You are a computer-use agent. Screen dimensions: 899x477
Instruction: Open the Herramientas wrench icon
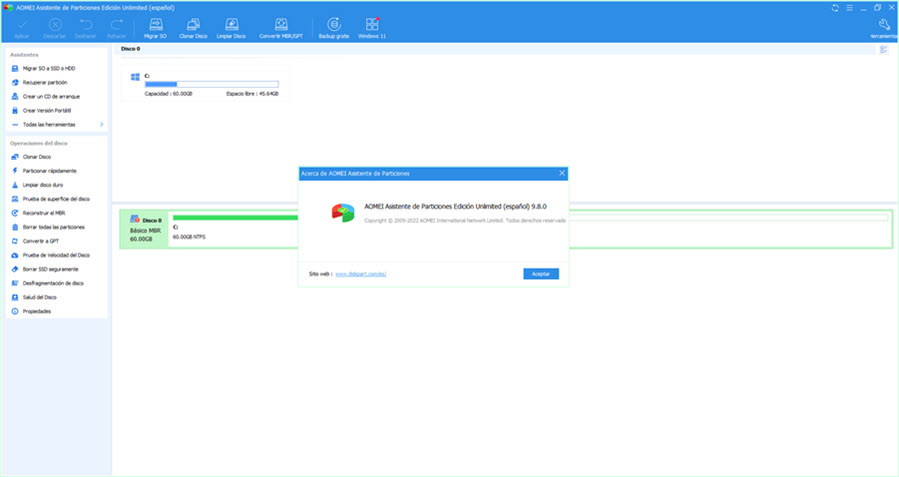pyautogui.click(x=884, y=24)
